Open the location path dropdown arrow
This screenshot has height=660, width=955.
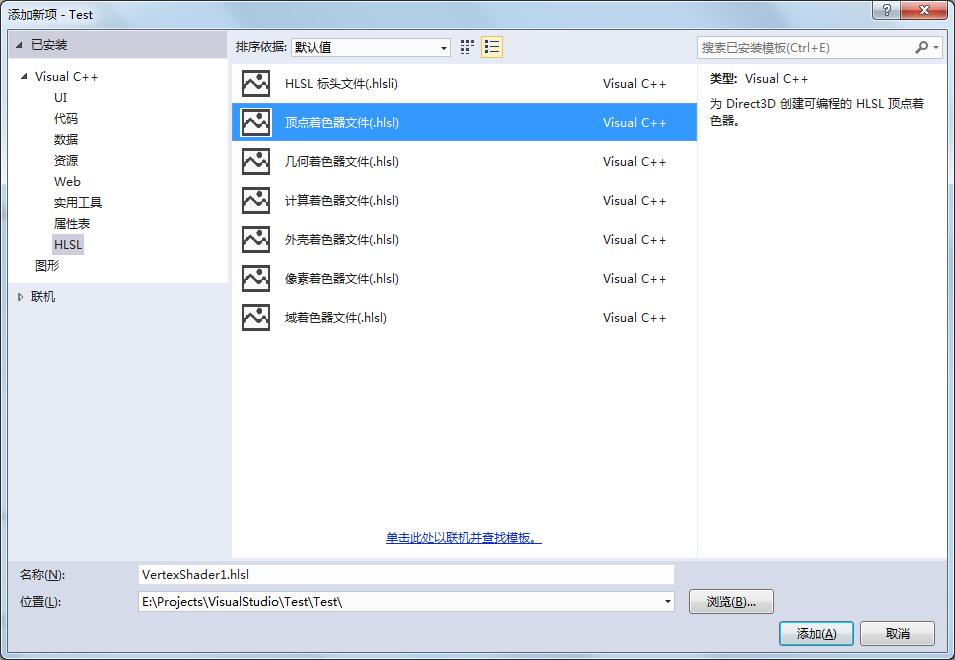(x=668, y=602)
